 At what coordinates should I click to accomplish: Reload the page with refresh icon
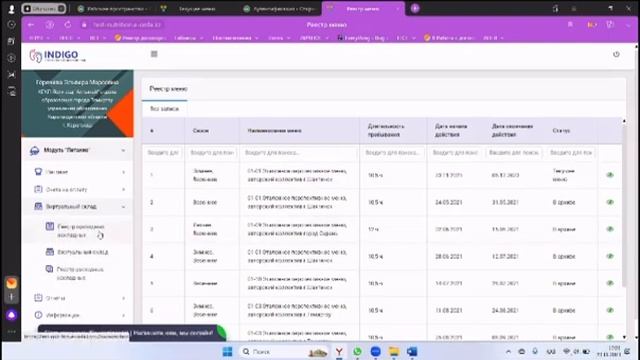pos(68,25)
